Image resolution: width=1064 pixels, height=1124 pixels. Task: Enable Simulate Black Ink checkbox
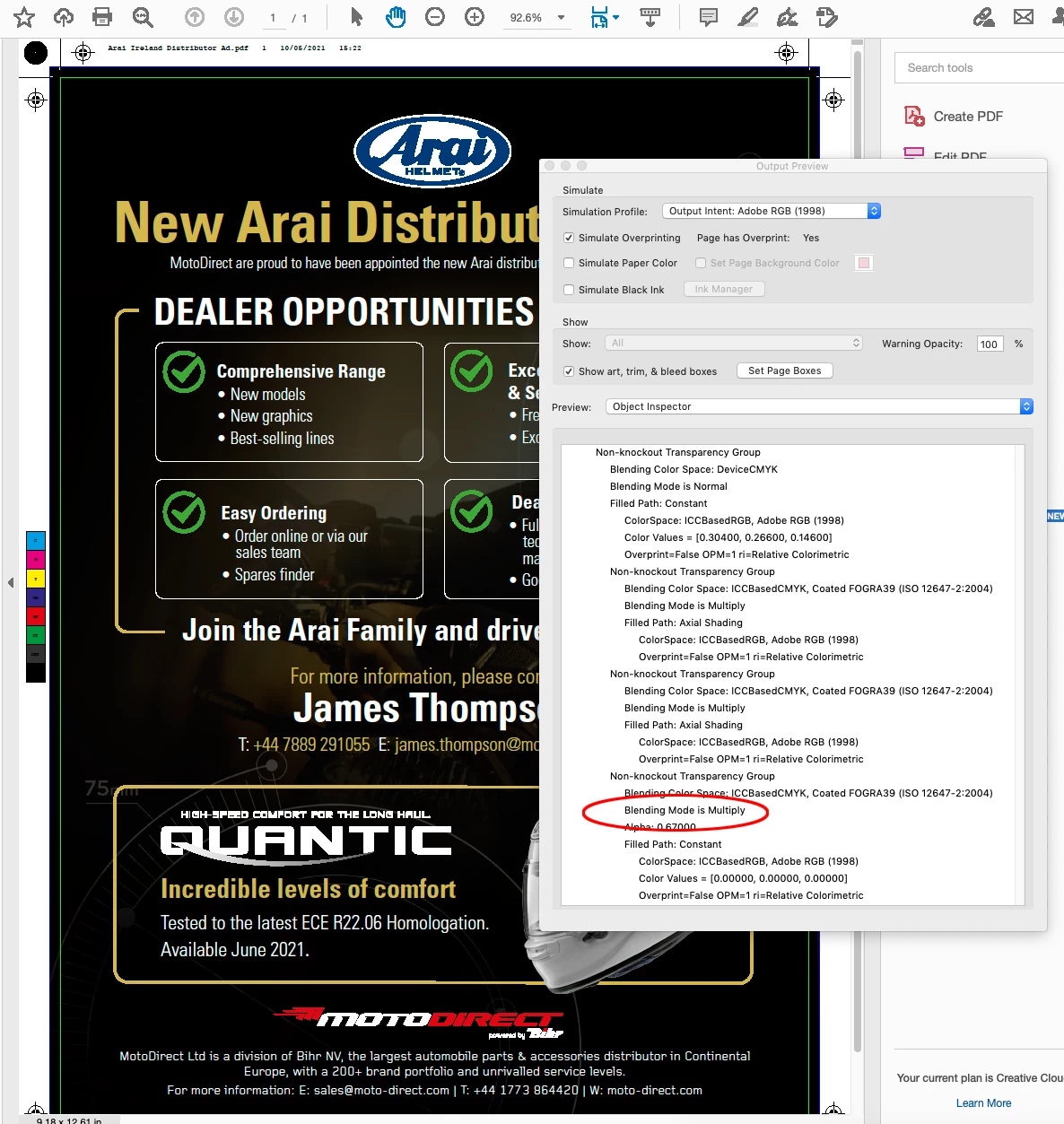(x=569, y=290)
